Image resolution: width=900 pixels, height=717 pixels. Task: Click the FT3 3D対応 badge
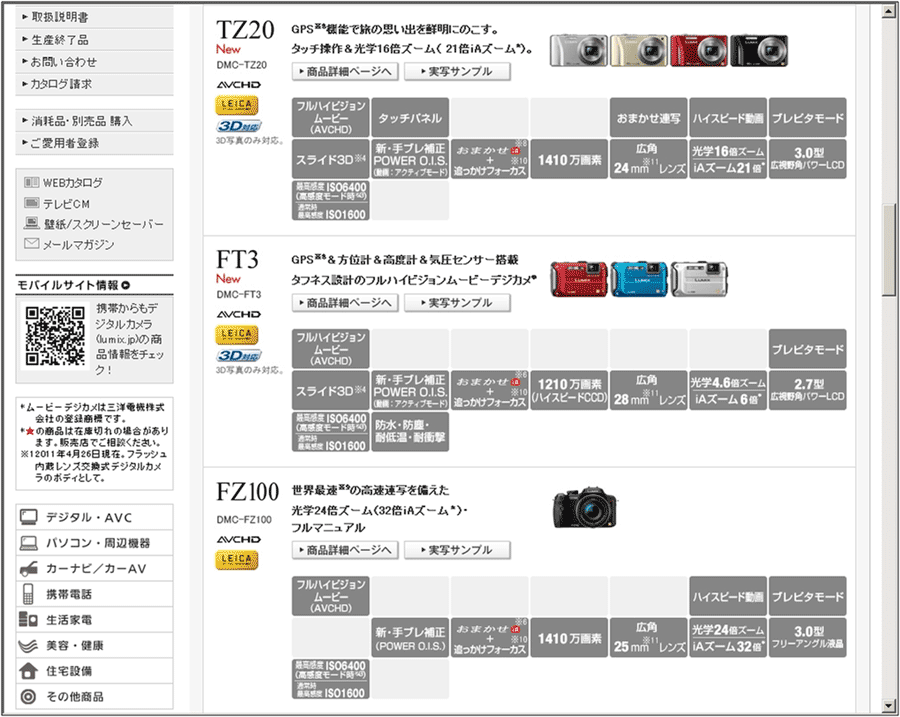pyautogui.click(x=239, y=356)
